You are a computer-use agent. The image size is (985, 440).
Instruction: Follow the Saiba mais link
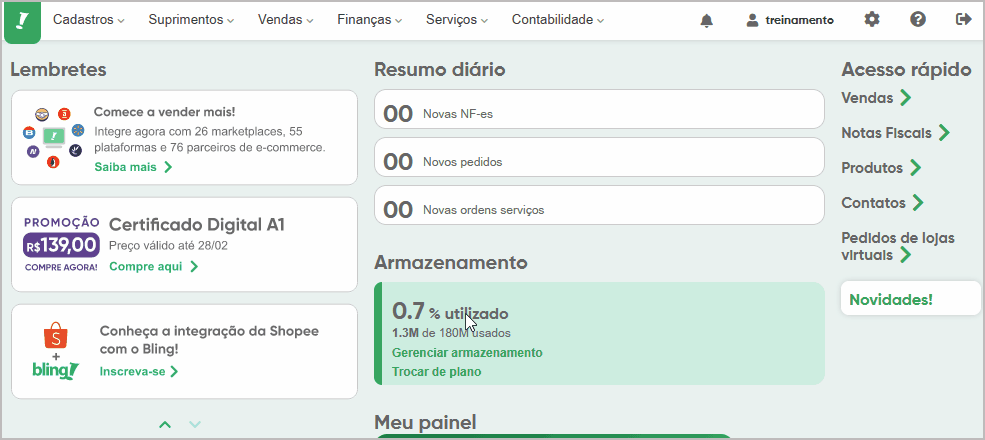[x=126, y=167]
